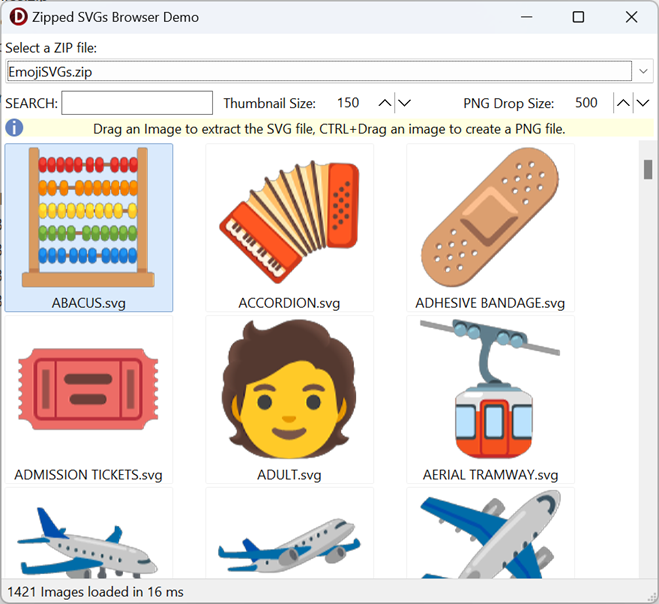The width and height of the screenshot is (659, 604).
Task: Click the 'ADHESIVE BANDAGE.svg' file name label
Action: (x=490, y=303)
